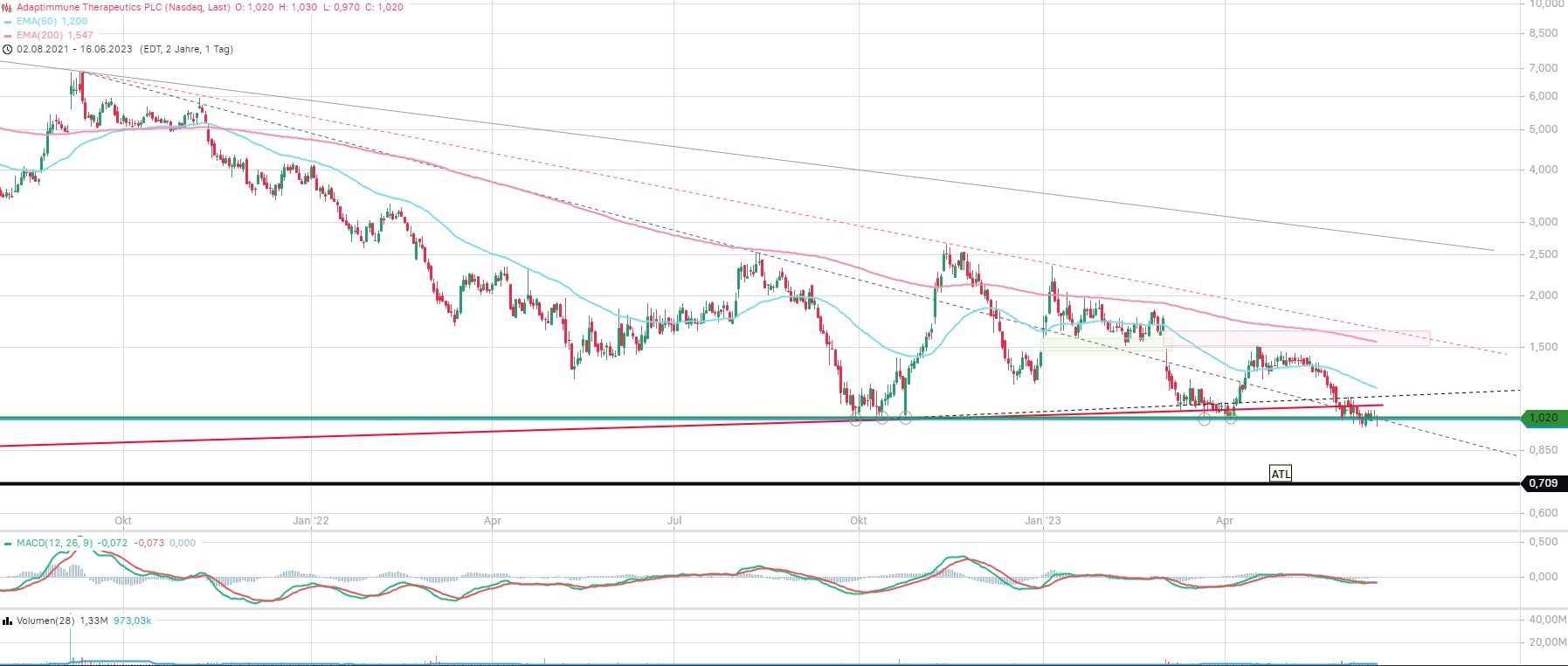
Task: Click the Okt time label preceding Jan '22
Action: pos(123,521)
